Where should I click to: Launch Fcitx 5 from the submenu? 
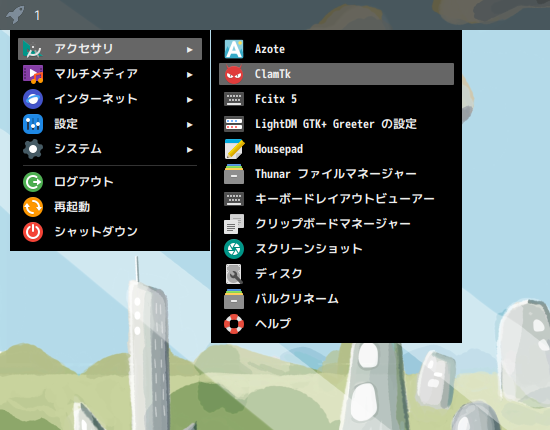tap(336, 99)
